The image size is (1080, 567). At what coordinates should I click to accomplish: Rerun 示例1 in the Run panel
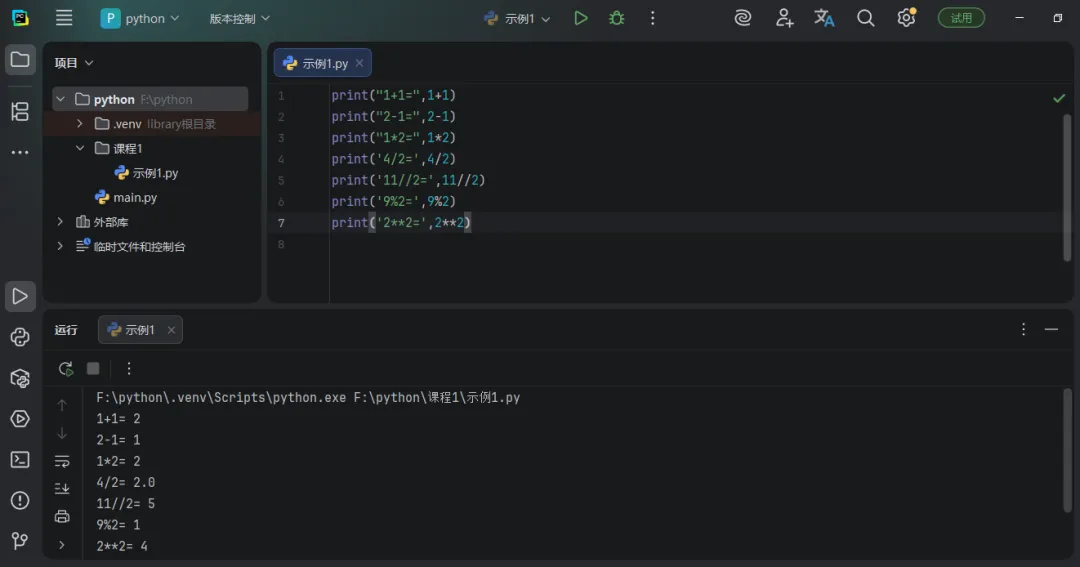(x=65, y=369)
